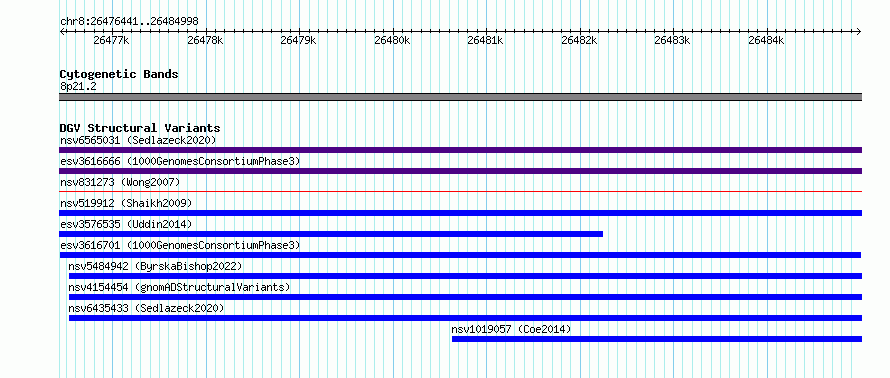Click the gray 8p21.2 cytogenetic band bar
The width and height of the screenshot is (890, 378).
(460, 97)
